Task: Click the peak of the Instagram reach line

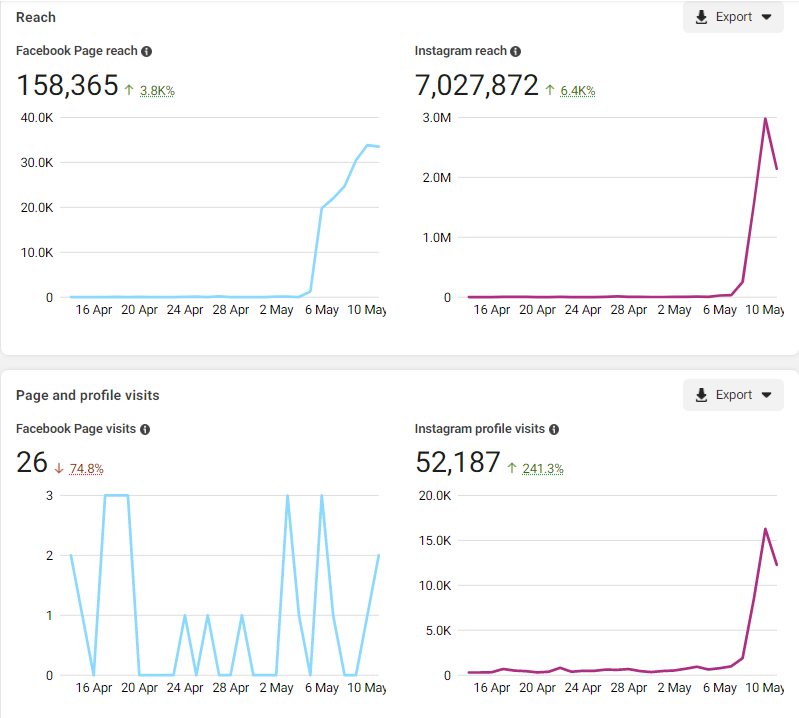Action: (765, 119)
